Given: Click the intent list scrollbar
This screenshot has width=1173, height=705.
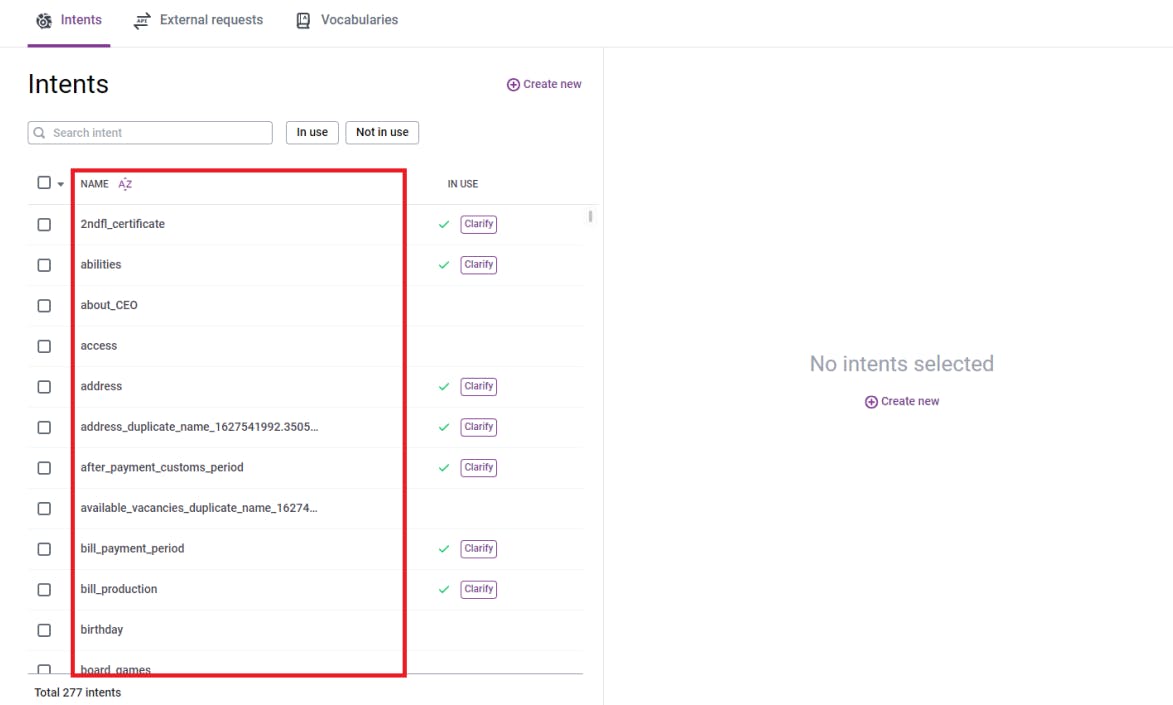Looking at the screenshot, I should pos(590,216).
